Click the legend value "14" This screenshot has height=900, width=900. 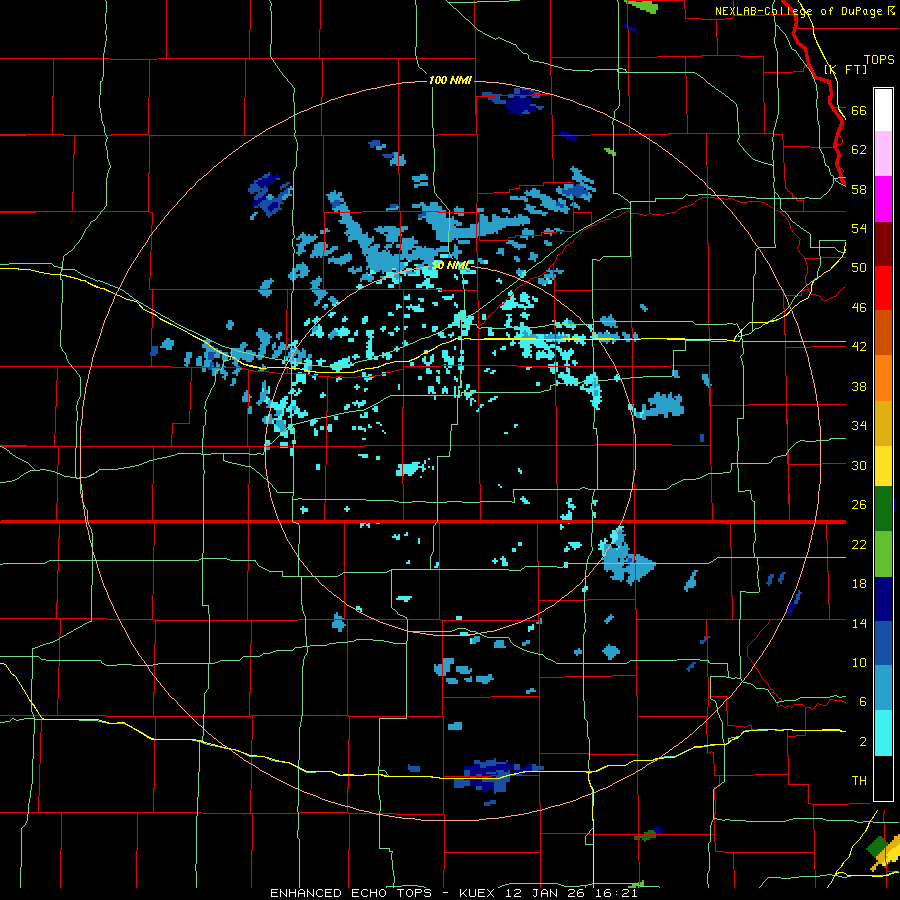859,624
